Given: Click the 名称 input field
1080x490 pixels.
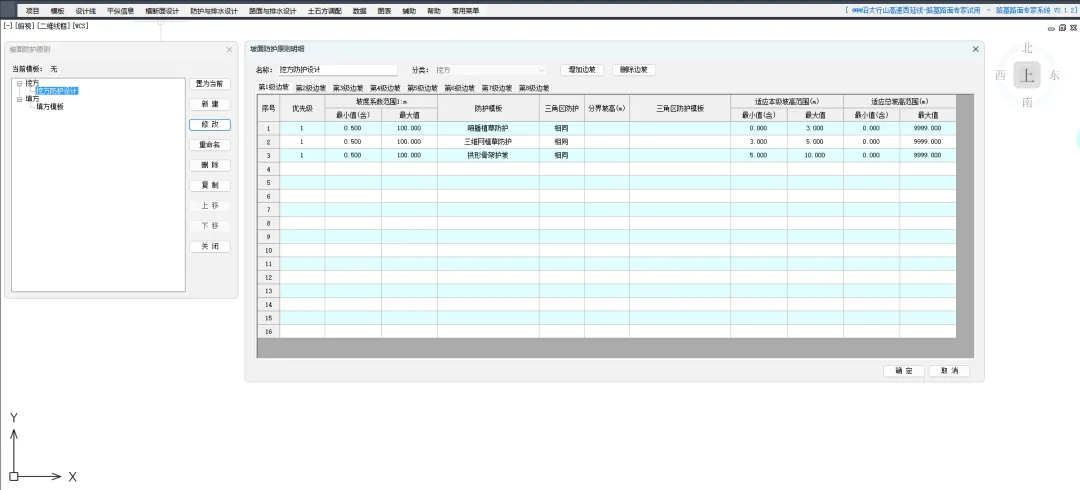Looking at the screenshot, I should pos(337,70).
